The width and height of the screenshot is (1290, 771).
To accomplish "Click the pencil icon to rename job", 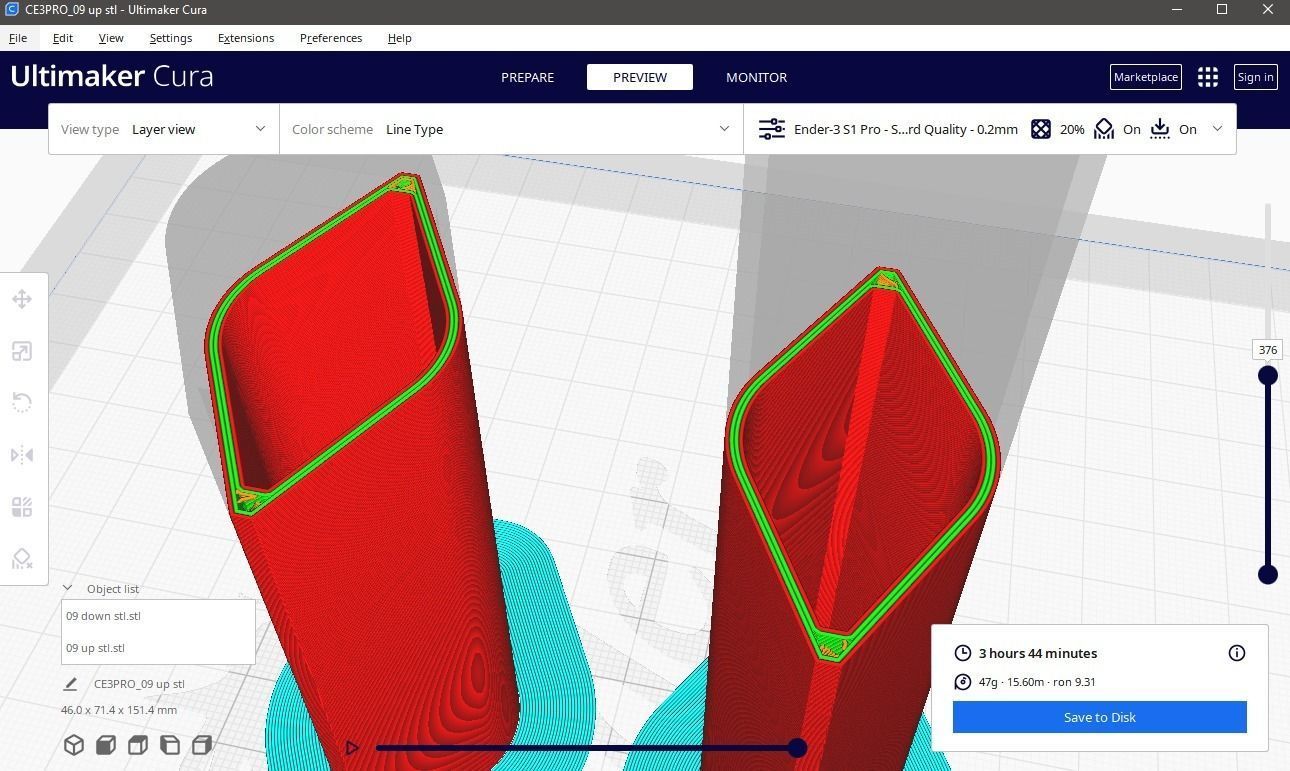I will (x=70, y=684).
